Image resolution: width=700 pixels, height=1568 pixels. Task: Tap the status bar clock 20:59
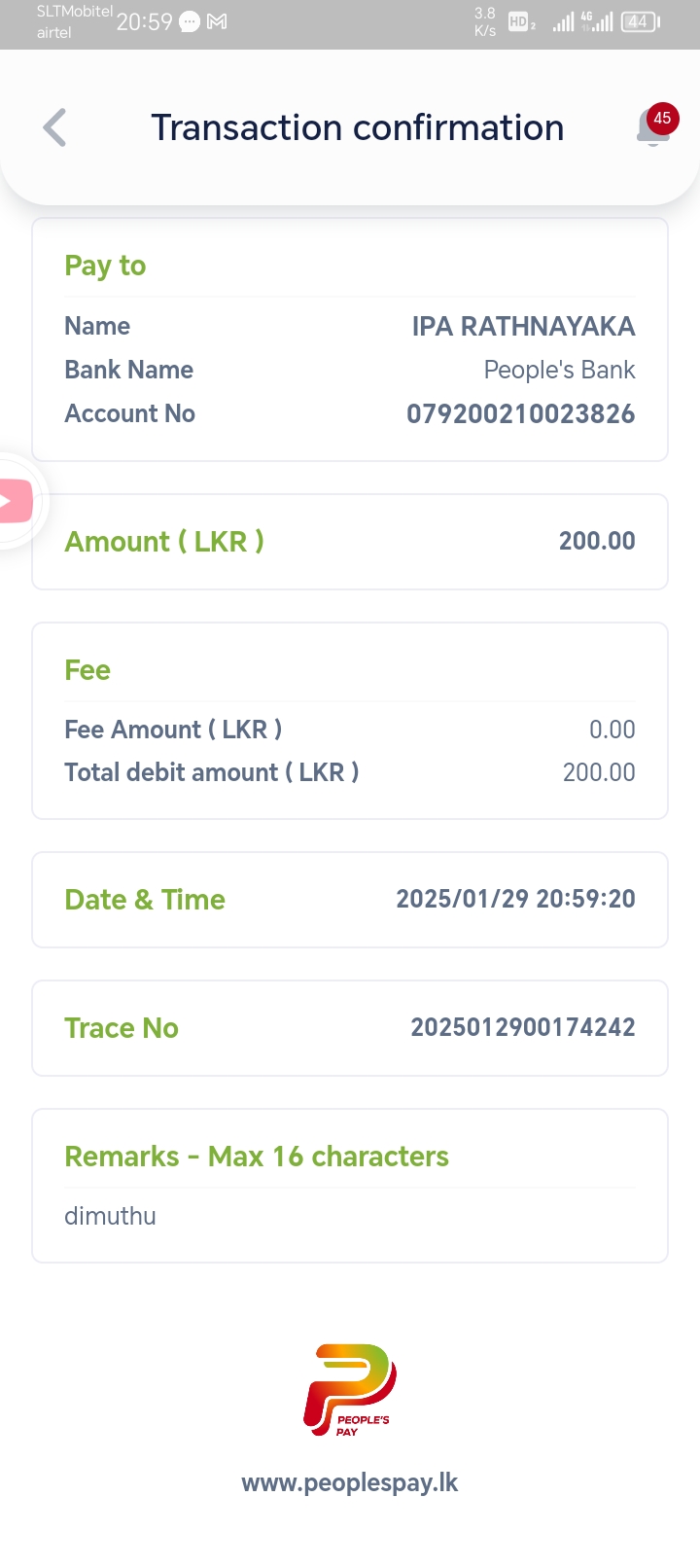[x=144, y=21]
